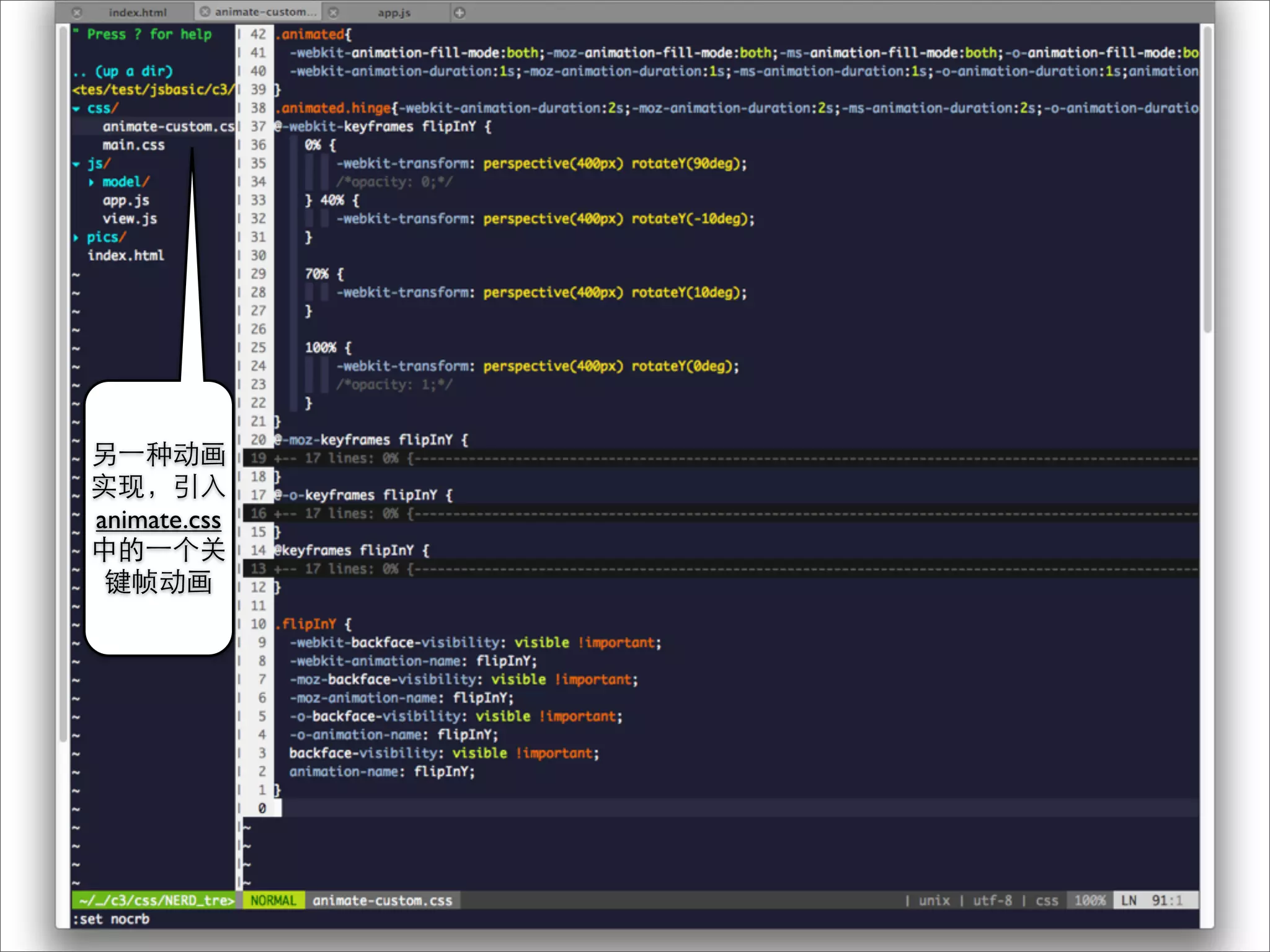The image size is (1270, 952).
Task: Unfold the line 13 folded block
Action: click(721, 568)
